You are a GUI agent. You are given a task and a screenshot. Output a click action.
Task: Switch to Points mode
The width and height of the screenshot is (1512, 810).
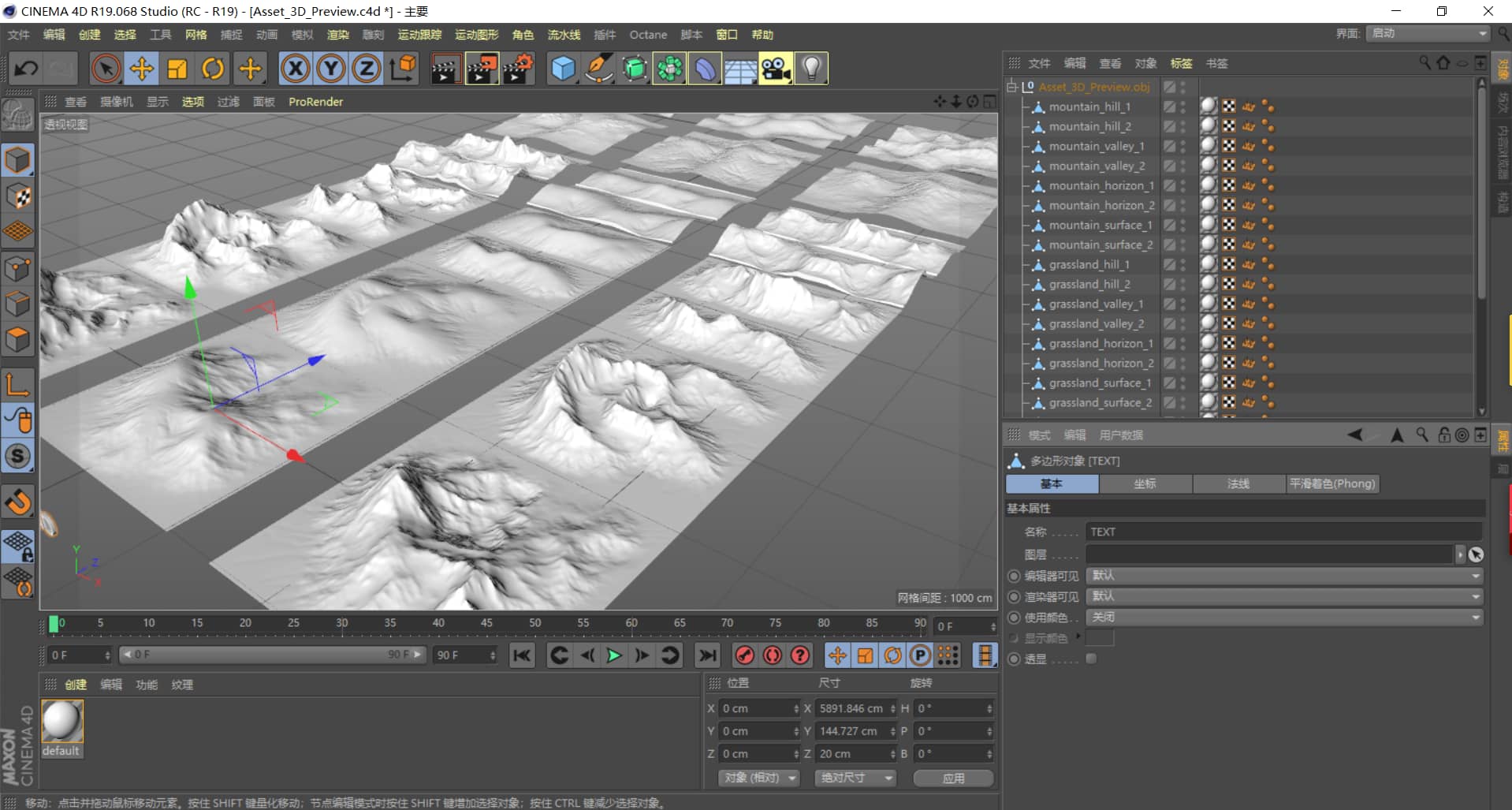point(18,269)
